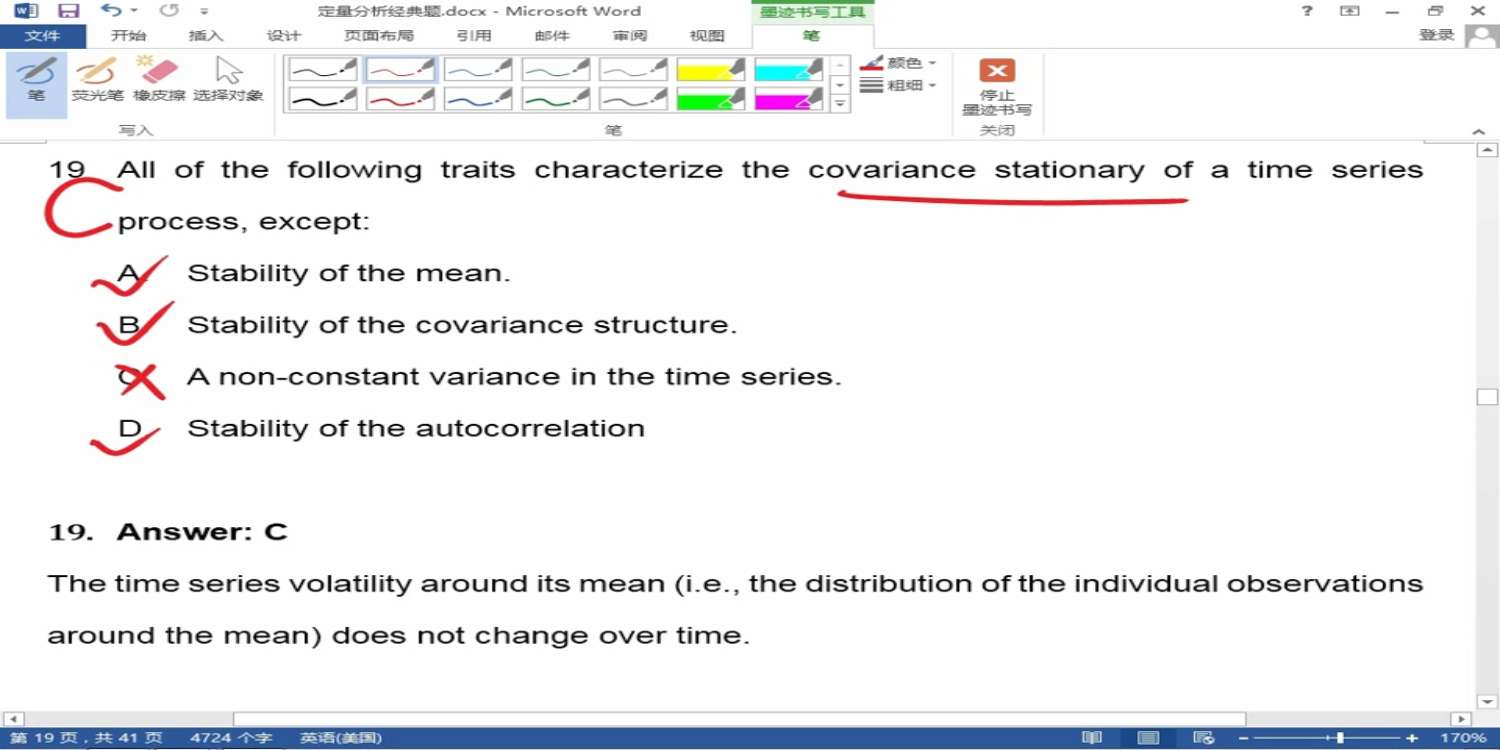
Task: Switch to Read Mode view
Action: (1092, 738)
